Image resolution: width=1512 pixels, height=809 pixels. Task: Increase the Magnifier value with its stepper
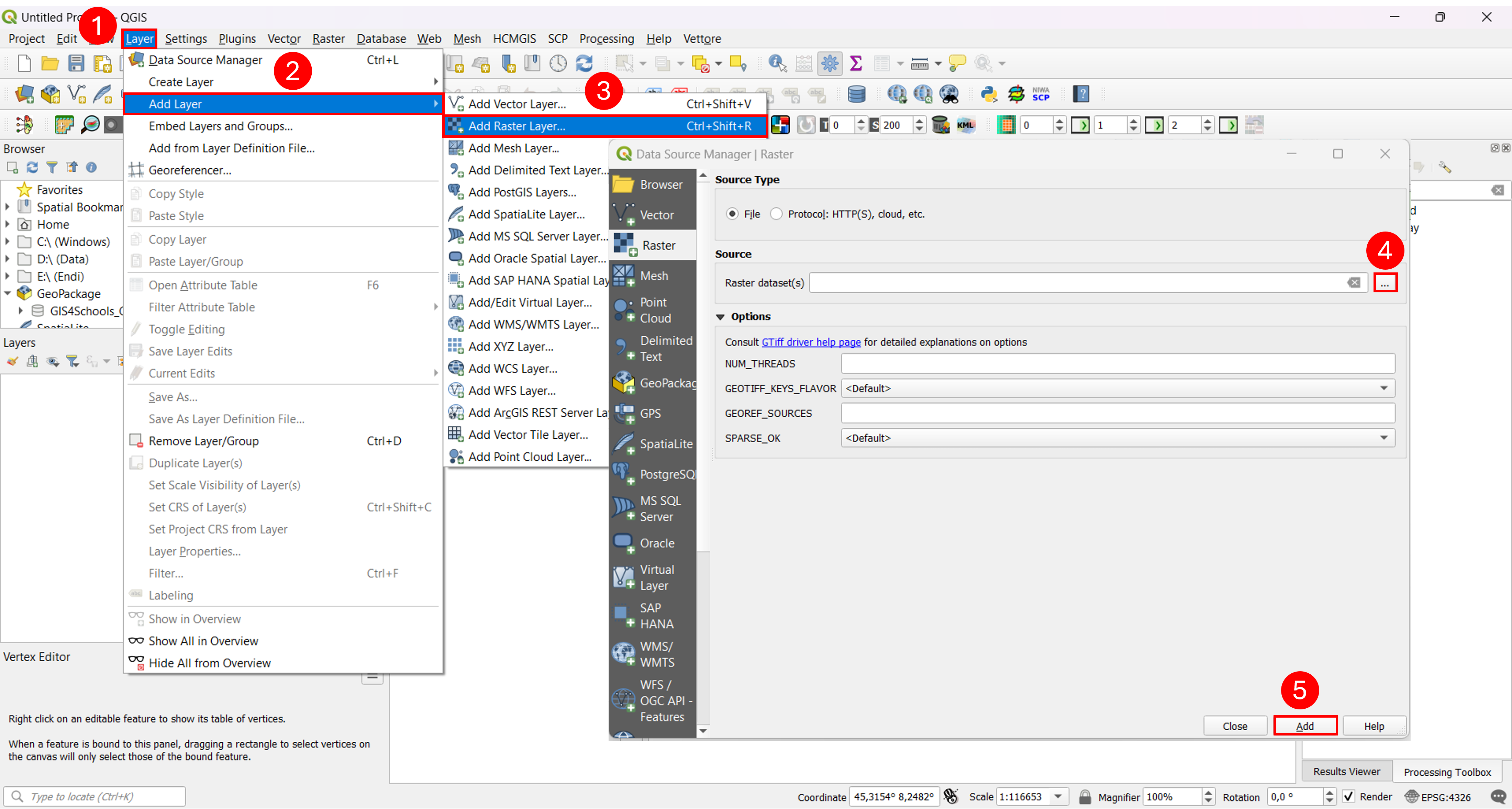pos(1209,793)
